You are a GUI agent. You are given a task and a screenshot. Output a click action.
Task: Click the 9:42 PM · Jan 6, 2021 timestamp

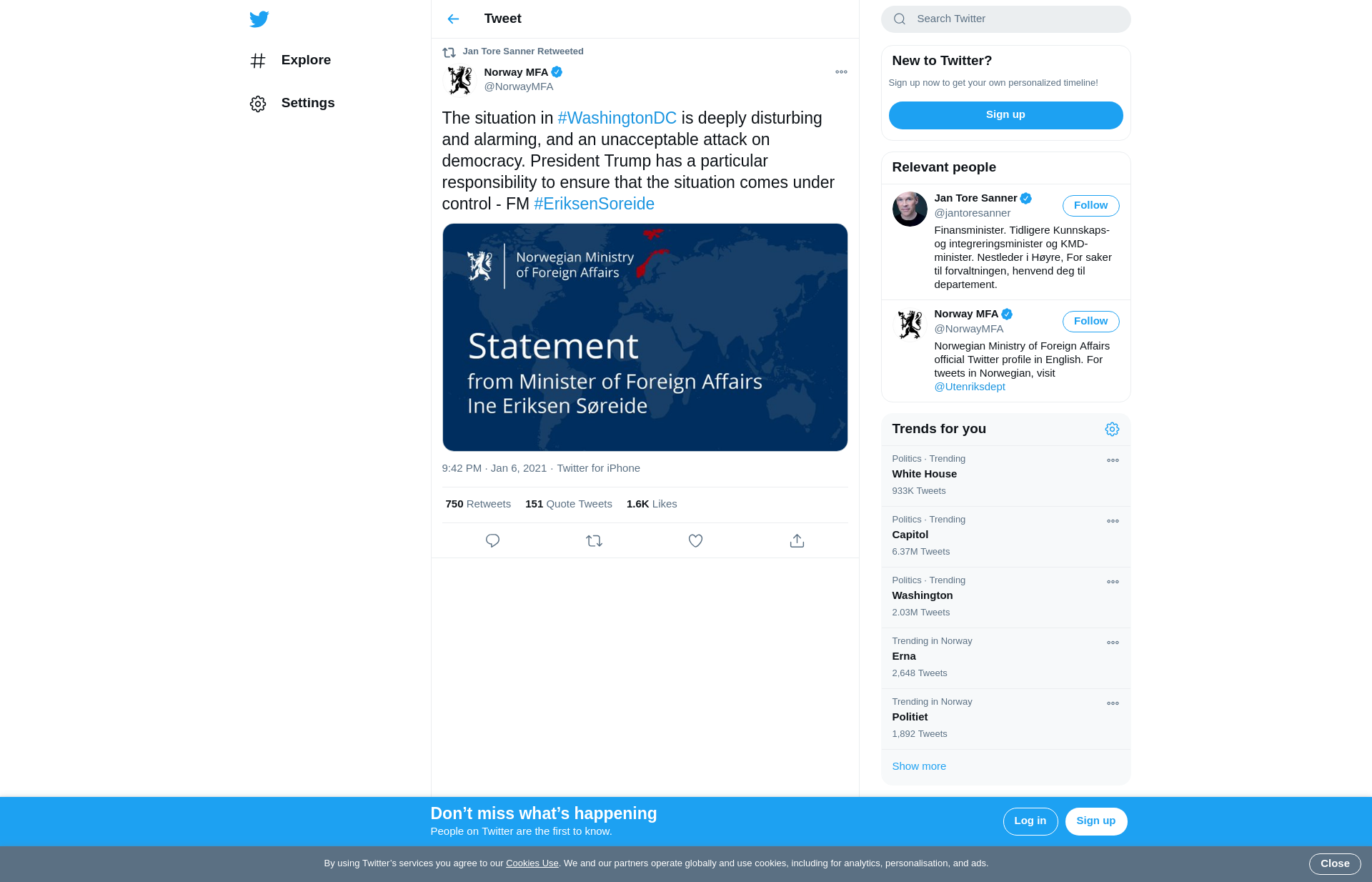[x=494, y=468]
